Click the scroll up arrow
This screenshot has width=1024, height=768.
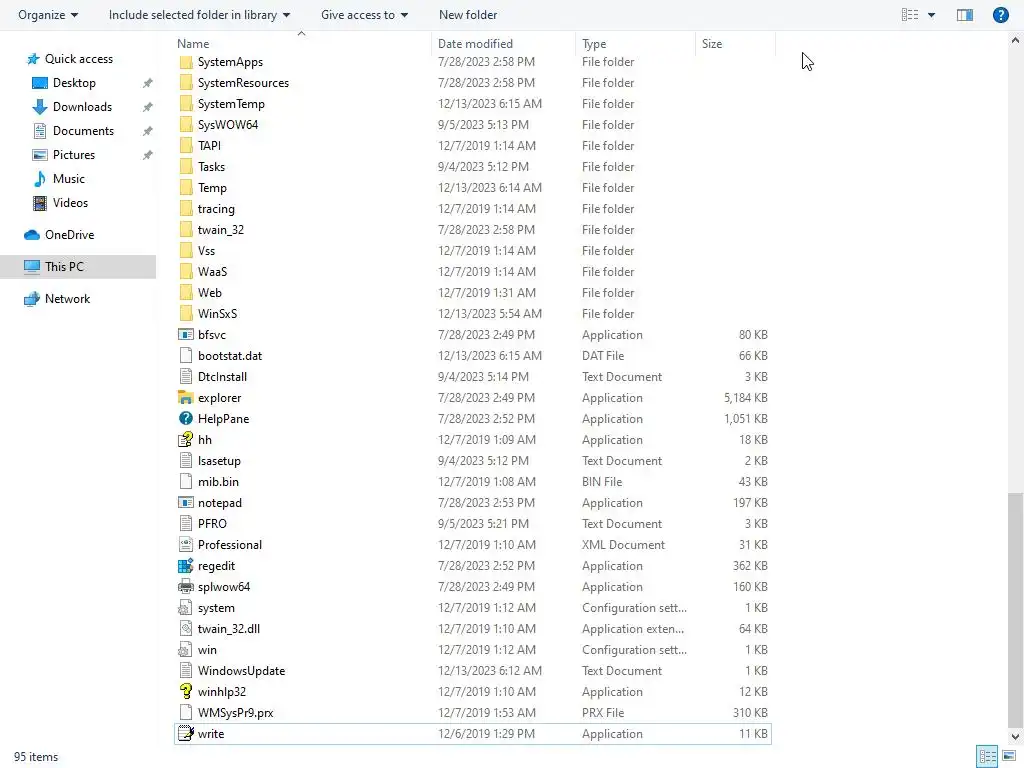click(x=1015, y=40)
